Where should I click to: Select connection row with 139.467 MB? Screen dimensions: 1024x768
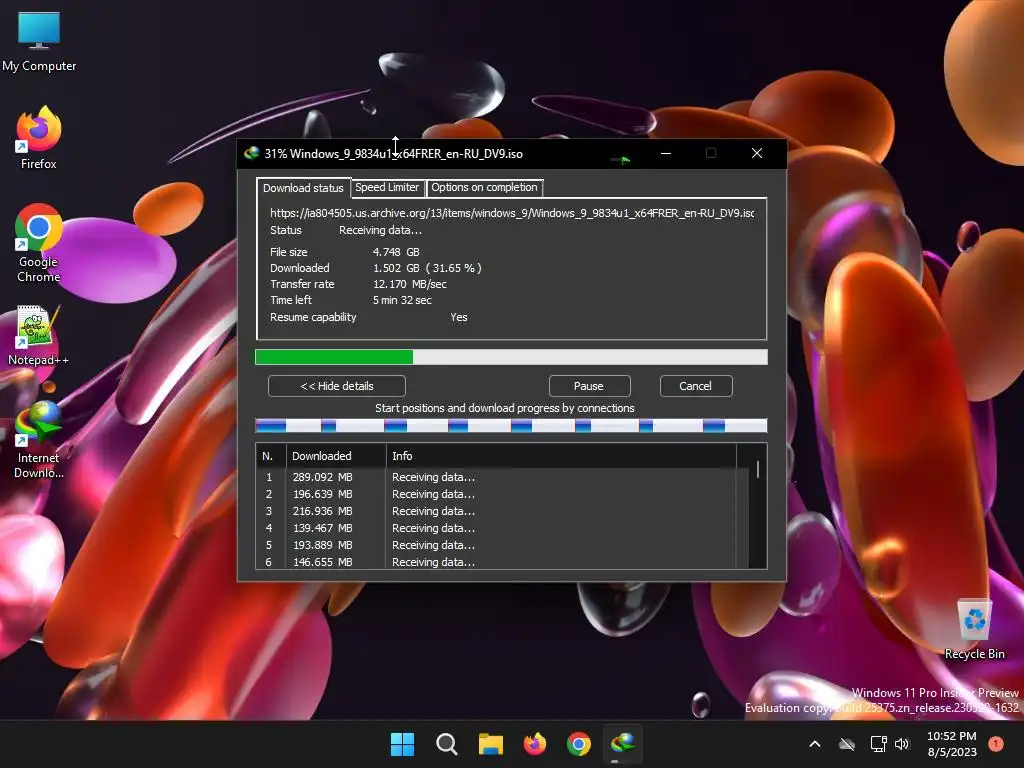click(496, 528)
